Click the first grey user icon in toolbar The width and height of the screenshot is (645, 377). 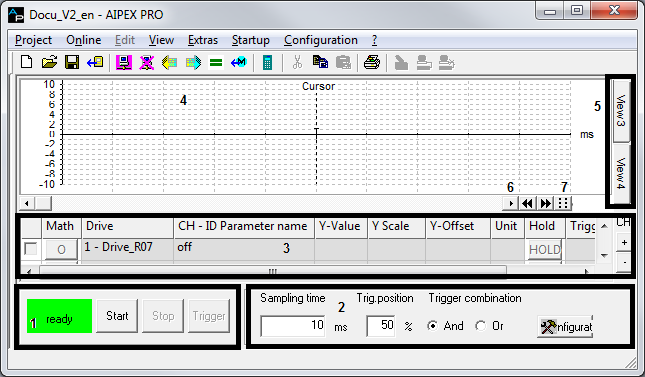(x=401, y=63)
